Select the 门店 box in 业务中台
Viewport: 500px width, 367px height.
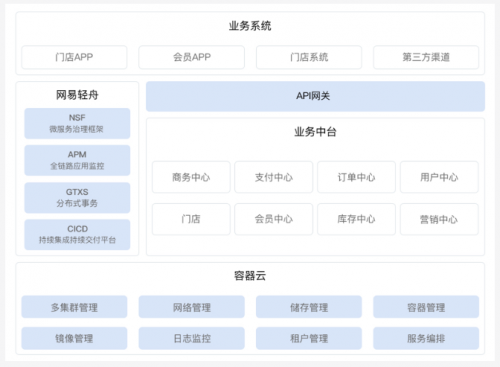point(191,219)
